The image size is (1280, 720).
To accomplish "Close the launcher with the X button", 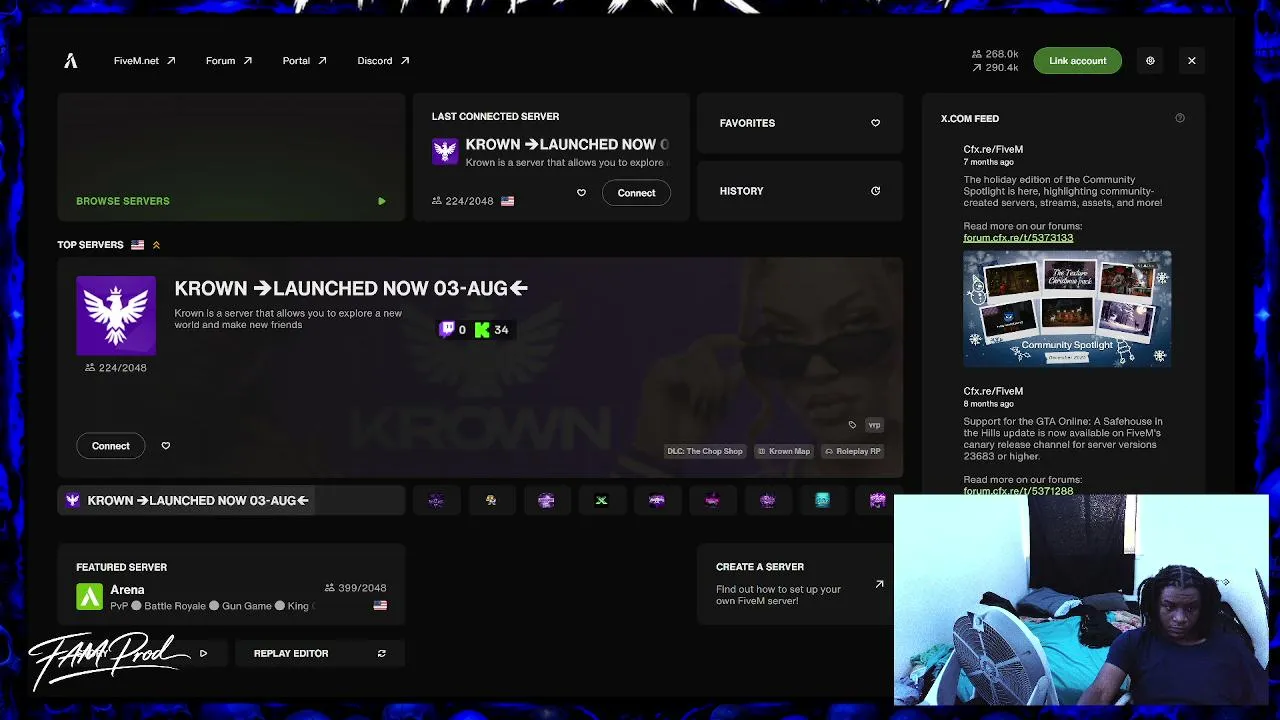I will pos(1192,61).
